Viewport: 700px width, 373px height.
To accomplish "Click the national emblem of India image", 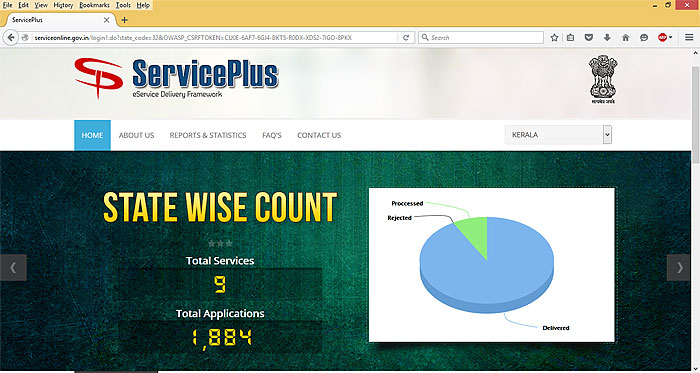I will (x=603, y=79).
